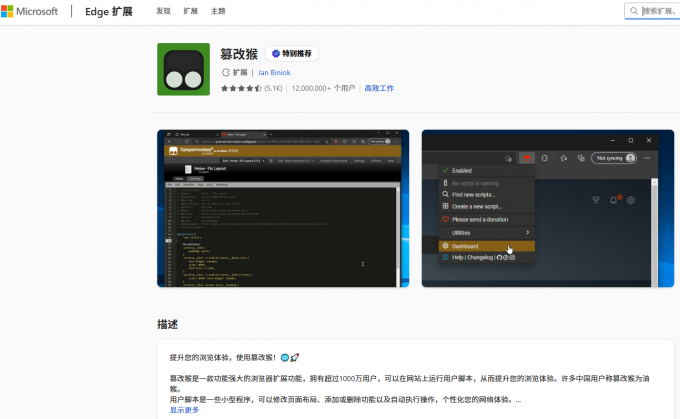Screen dimensions: 680x419
Task: Click 显示更多 to expand description
Action: (184, 410)
